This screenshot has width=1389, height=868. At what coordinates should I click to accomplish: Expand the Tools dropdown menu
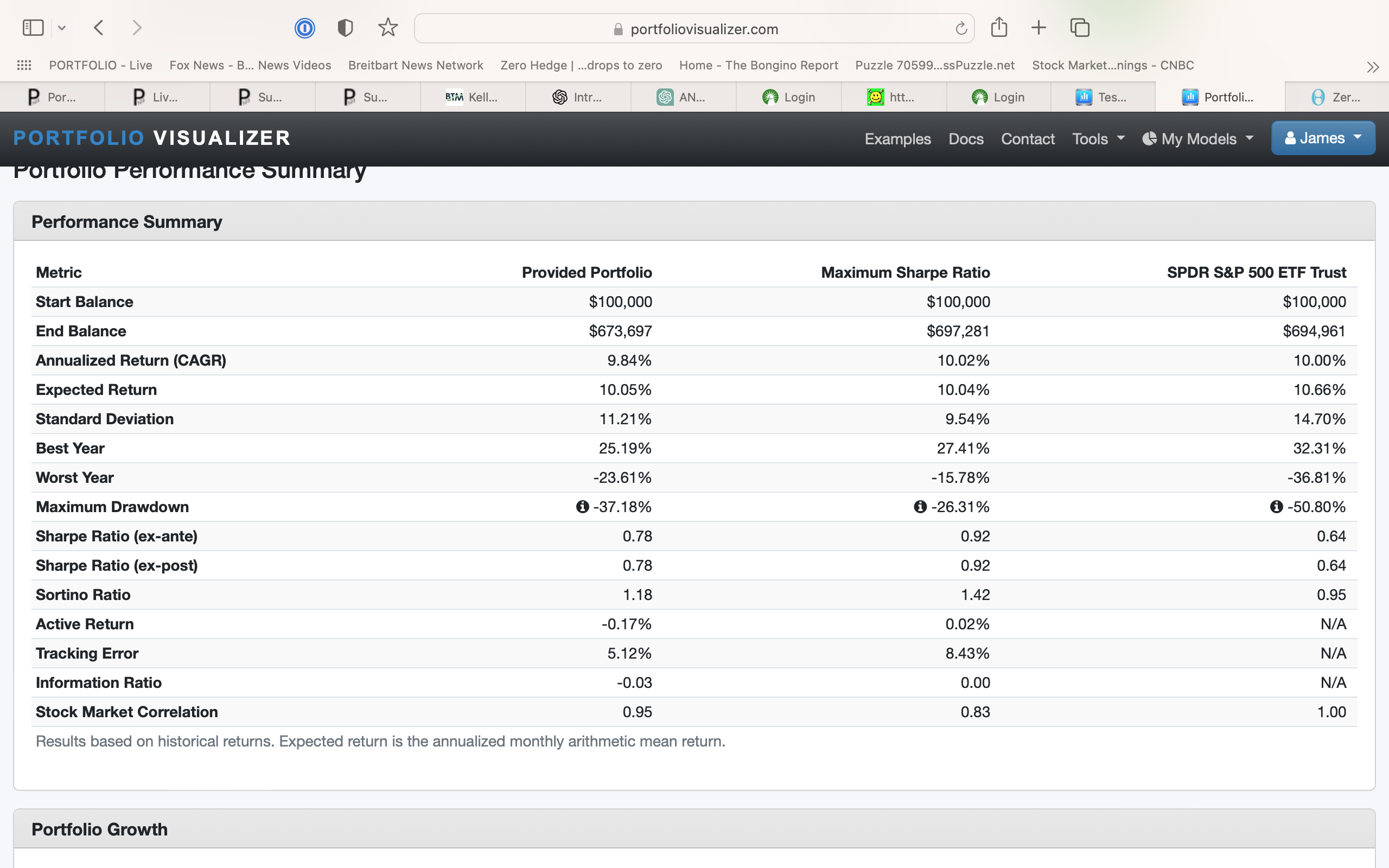pyautogui.click(x=1098, y=139)
